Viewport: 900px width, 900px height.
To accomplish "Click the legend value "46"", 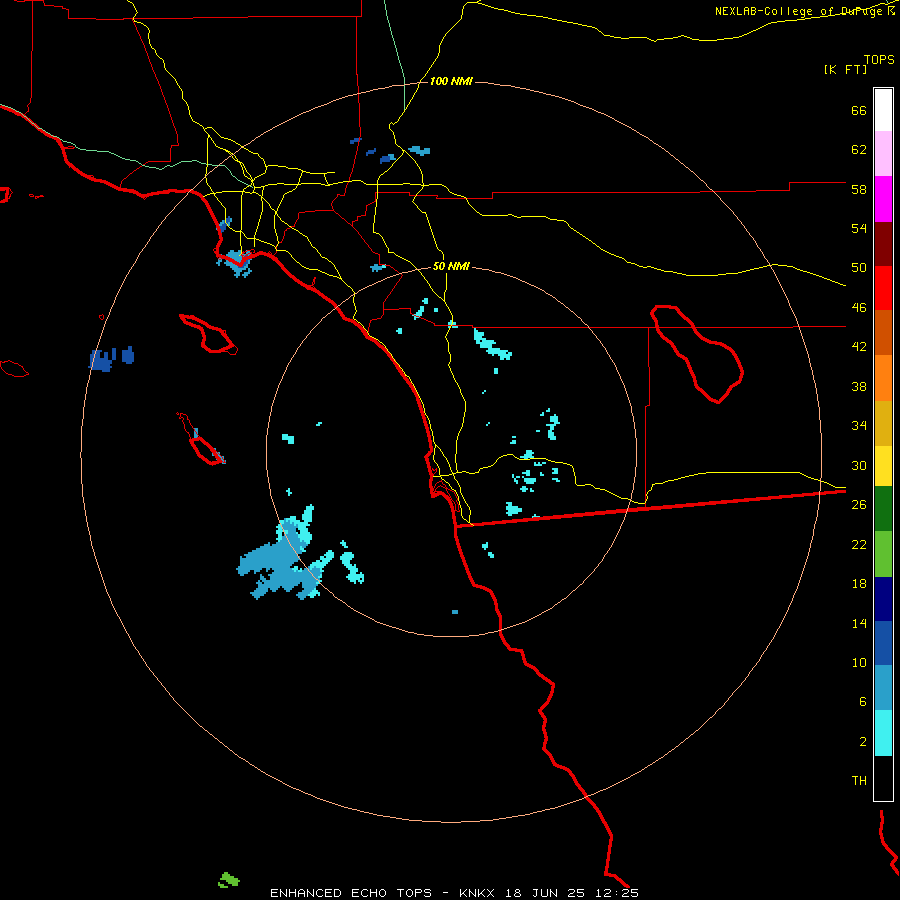I will coord(859,308).
